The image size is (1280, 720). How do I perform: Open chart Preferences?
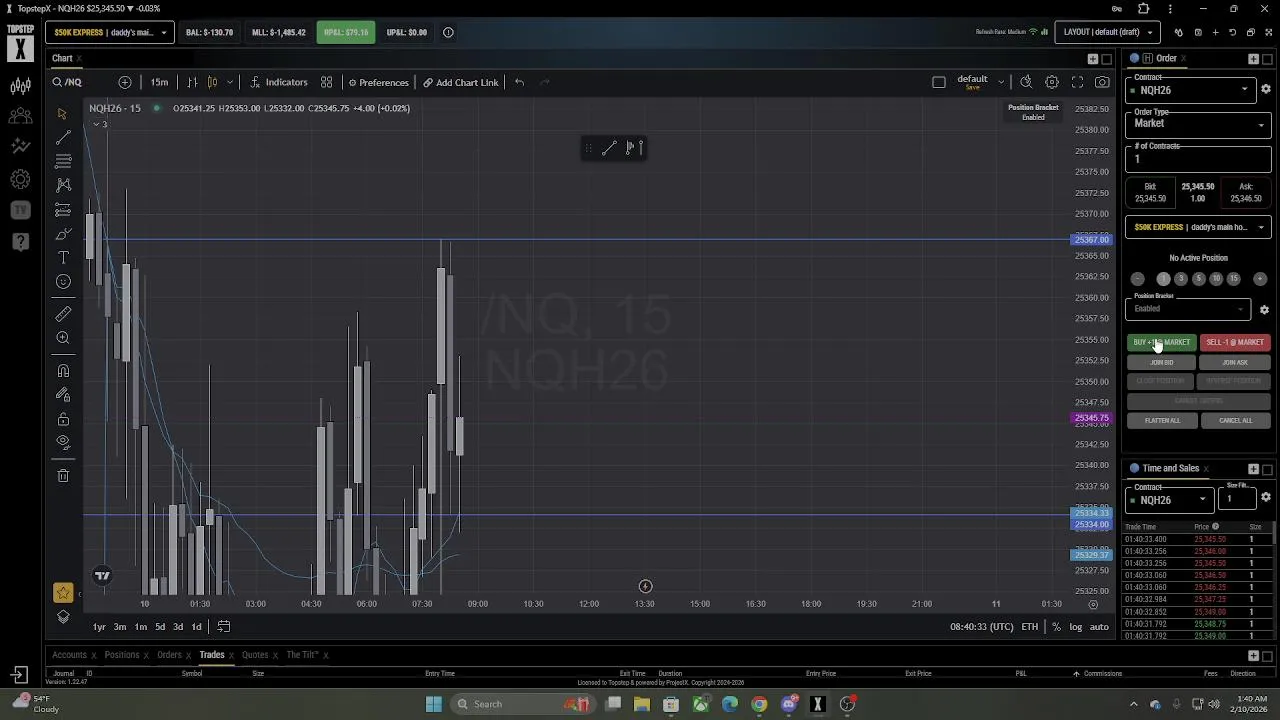378,82
